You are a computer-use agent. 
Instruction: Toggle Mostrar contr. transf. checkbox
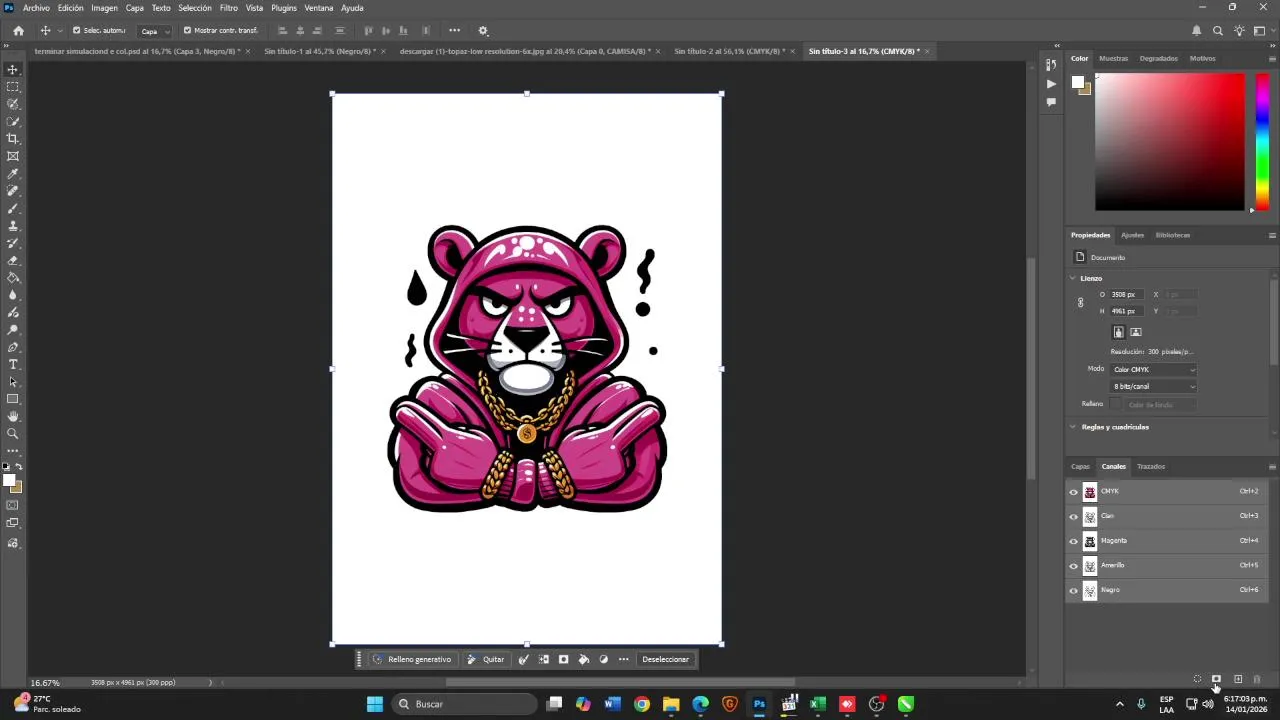tap(187, 30)
